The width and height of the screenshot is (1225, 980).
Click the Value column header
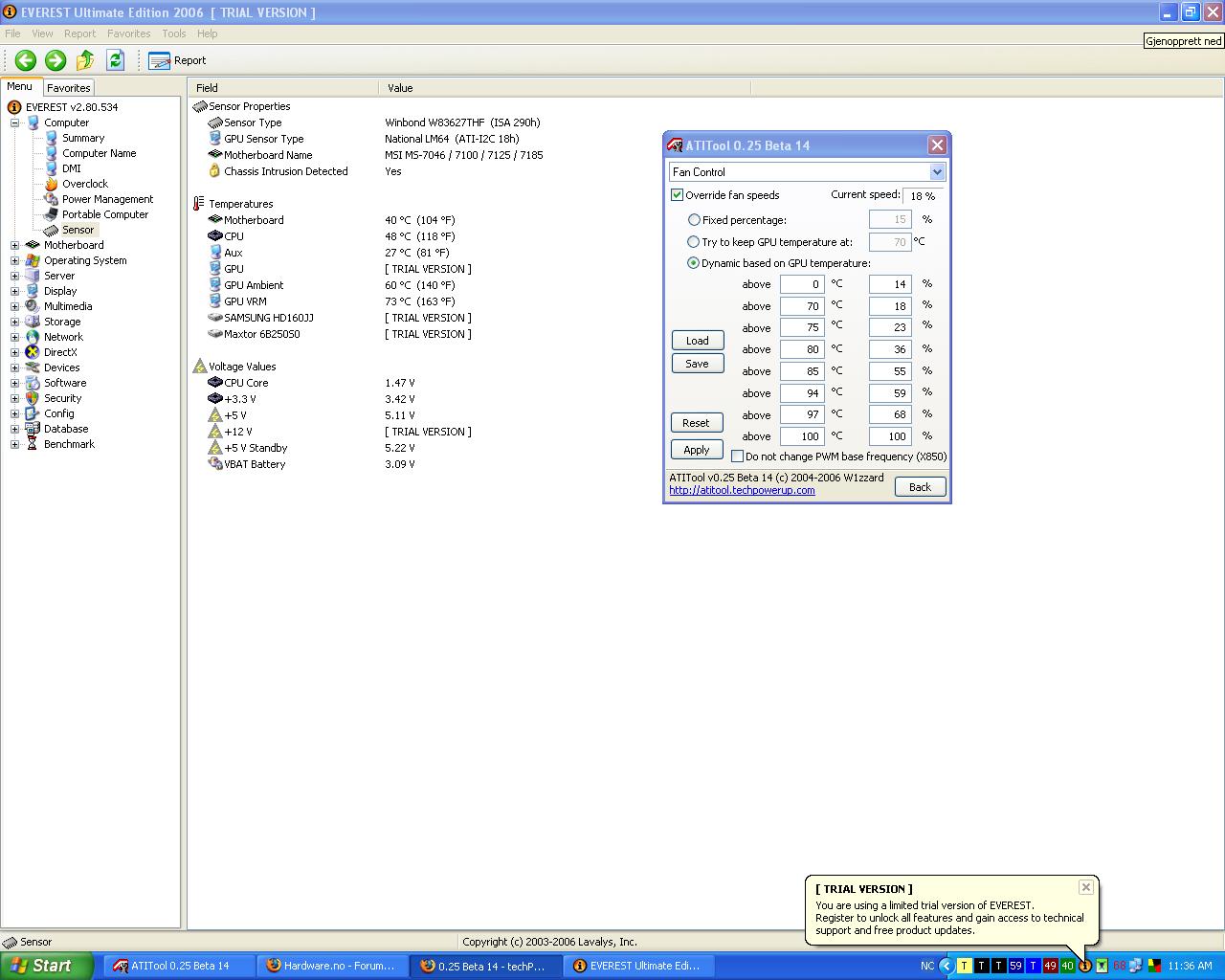pos(565,87)
